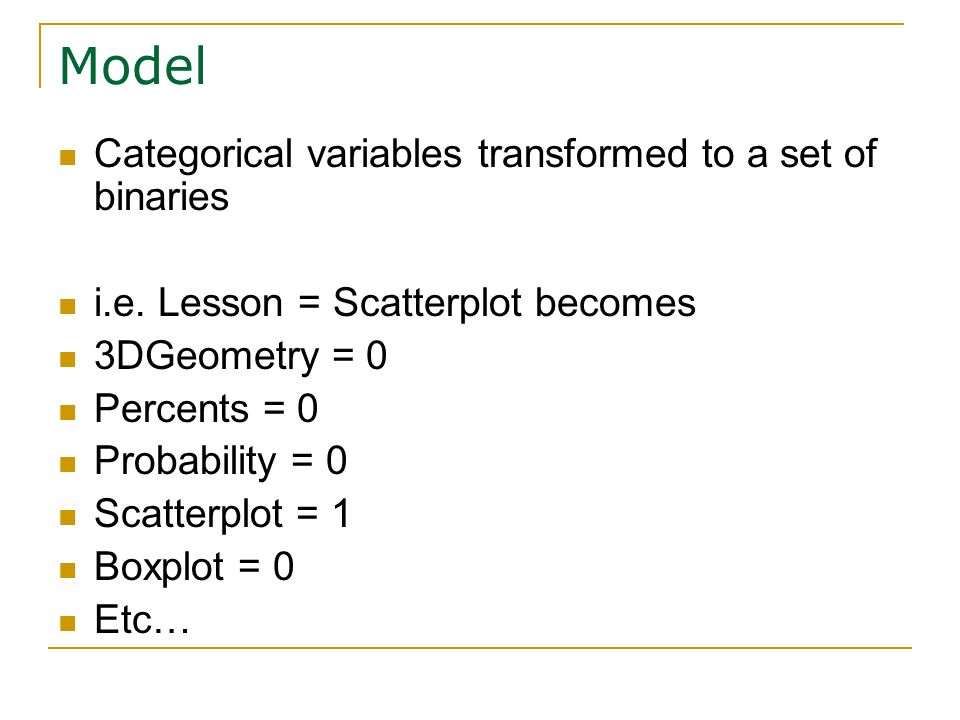Image resolution: width=960 pixels, height=720 pixels.
Task: Click the word 'becomes' in the second bullet
Action: coord(615,302)
